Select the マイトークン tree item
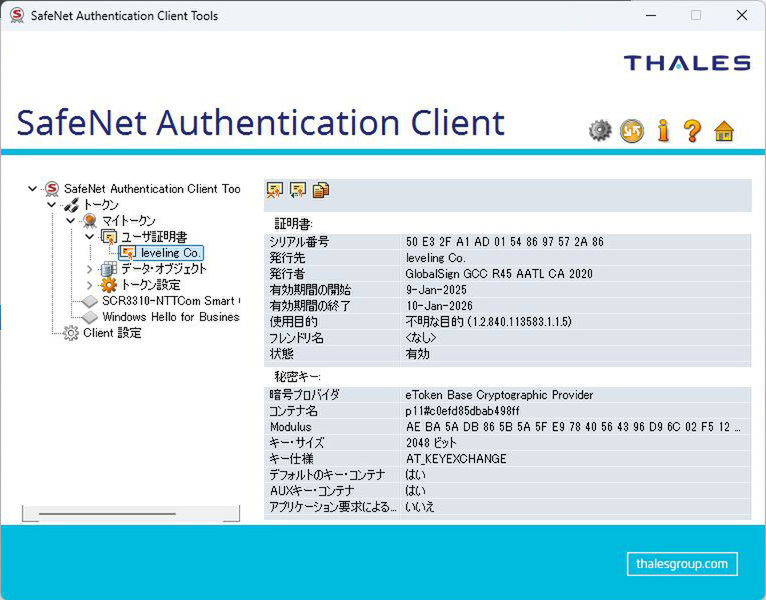The image size is (766, 600). [128, 221]
